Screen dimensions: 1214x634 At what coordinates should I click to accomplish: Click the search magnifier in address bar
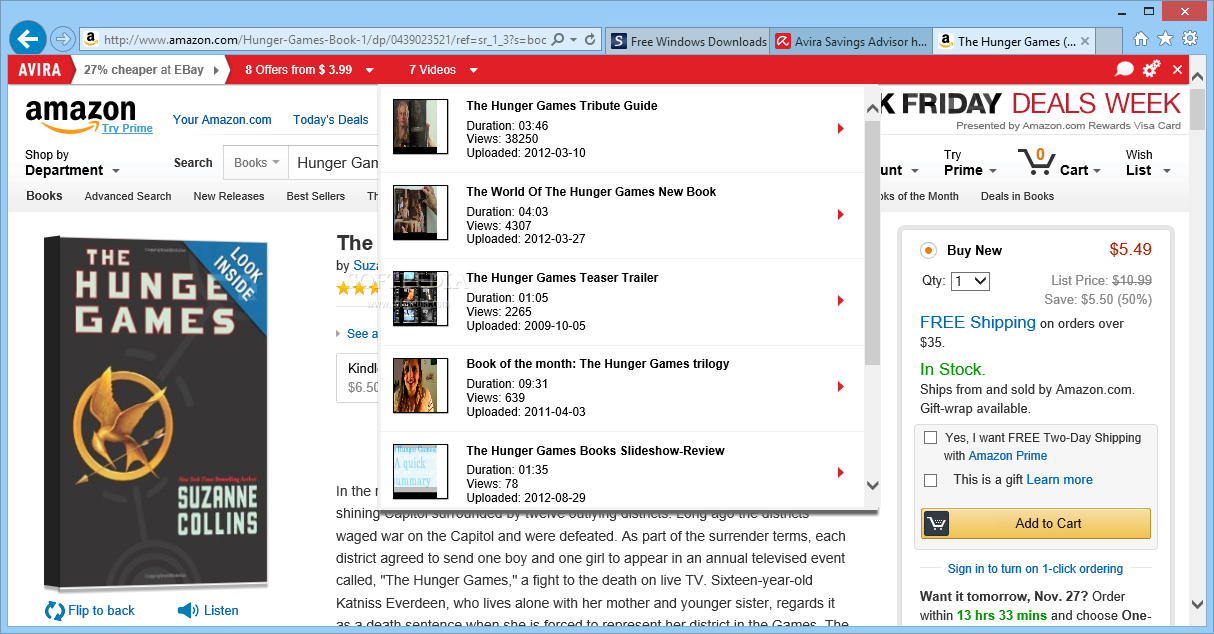point(558,40)
